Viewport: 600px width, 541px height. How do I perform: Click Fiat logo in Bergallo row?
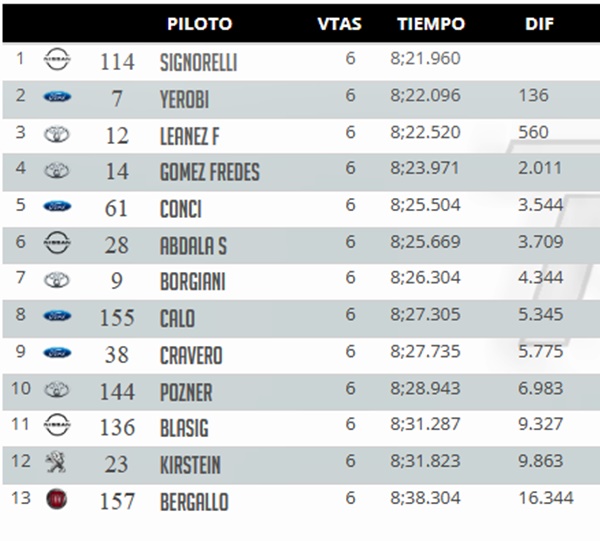point(56,499)
